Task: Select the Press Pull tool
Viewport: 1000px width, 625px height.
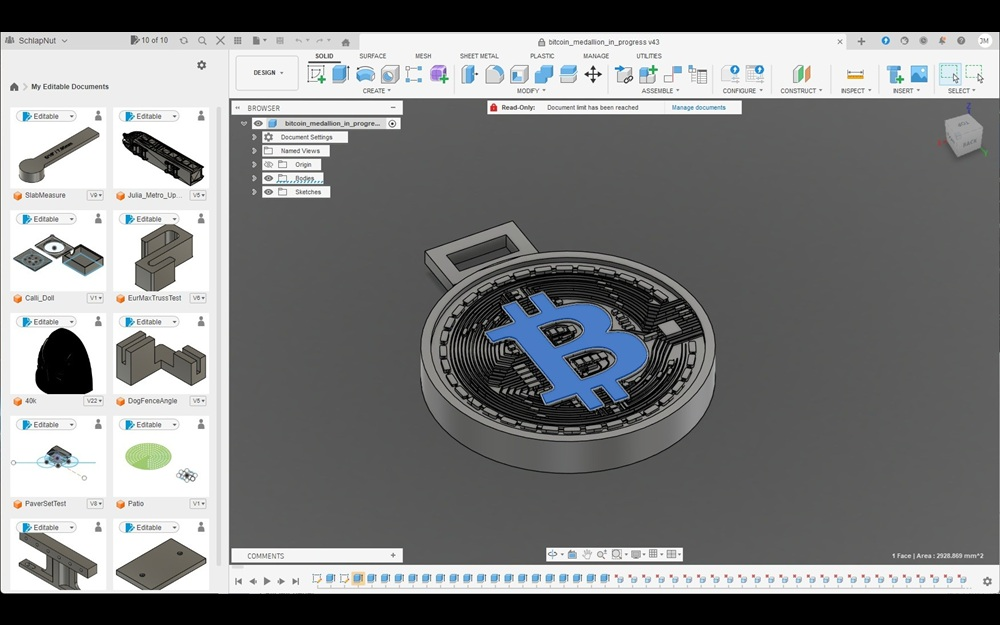Action: tap(467, 75)
